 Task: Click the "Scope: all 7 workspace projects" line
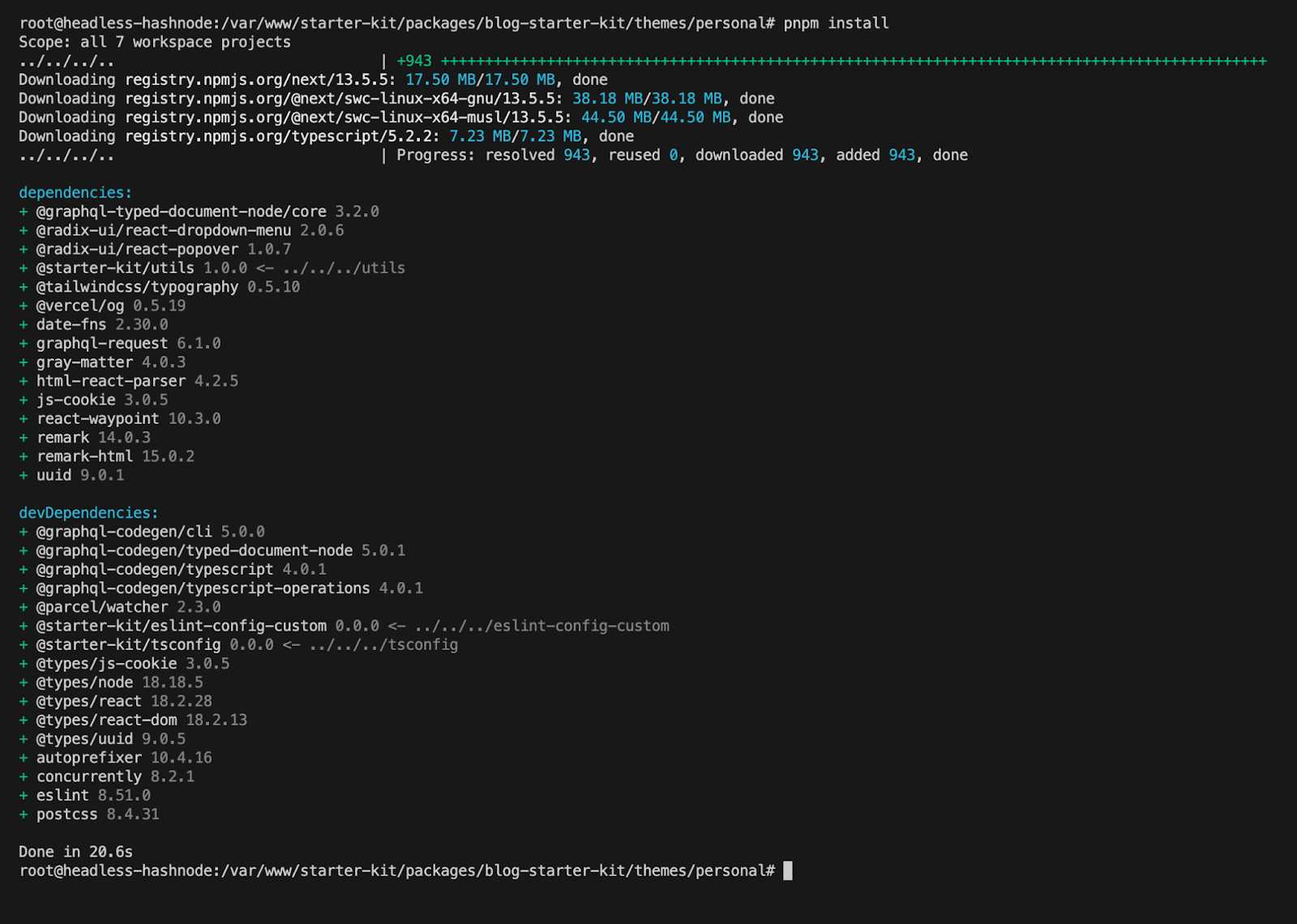154,42
